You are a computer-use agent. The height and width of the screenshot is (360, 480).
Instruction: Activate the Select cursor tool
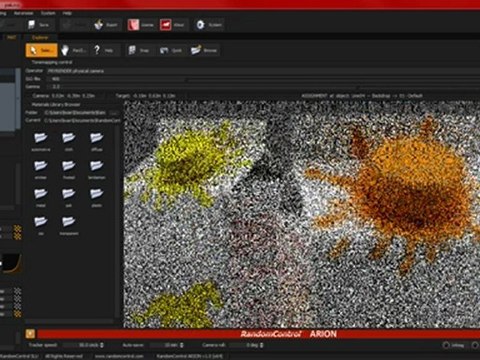coord(41,50)
